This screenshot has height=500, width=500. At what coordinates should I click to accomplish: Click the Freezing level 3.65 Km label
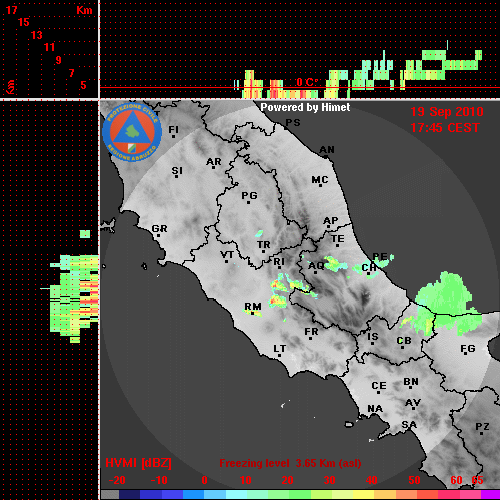click(x=290, y=463)
